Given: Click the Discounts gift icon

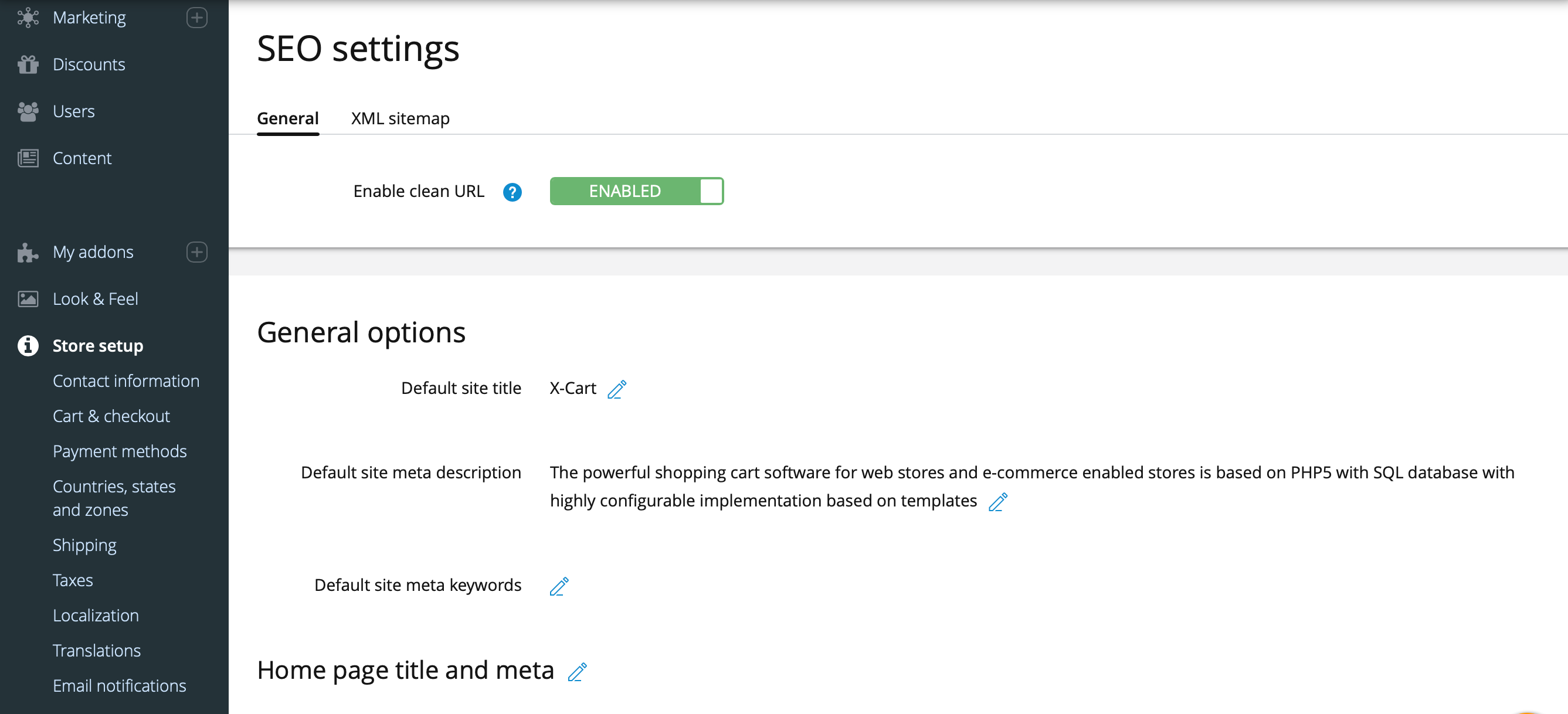Looking at the screenshot, I should pyautogui.click(x=28, y=64).
